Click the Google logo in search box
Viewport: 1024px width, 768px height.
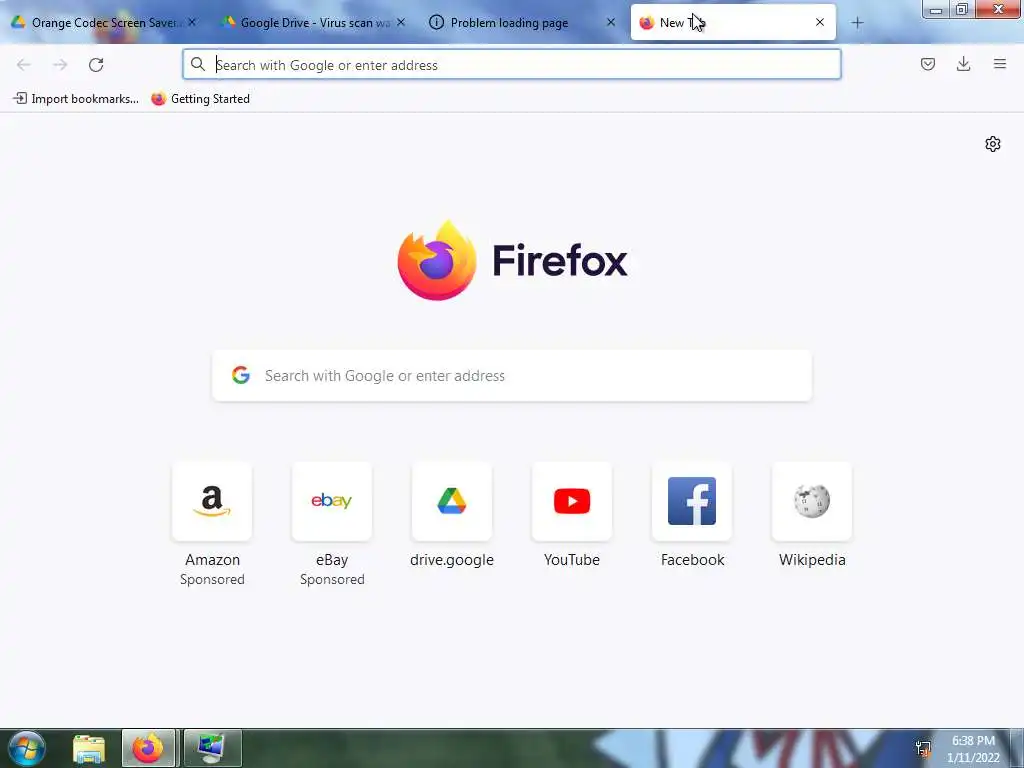tap(241, 375)
